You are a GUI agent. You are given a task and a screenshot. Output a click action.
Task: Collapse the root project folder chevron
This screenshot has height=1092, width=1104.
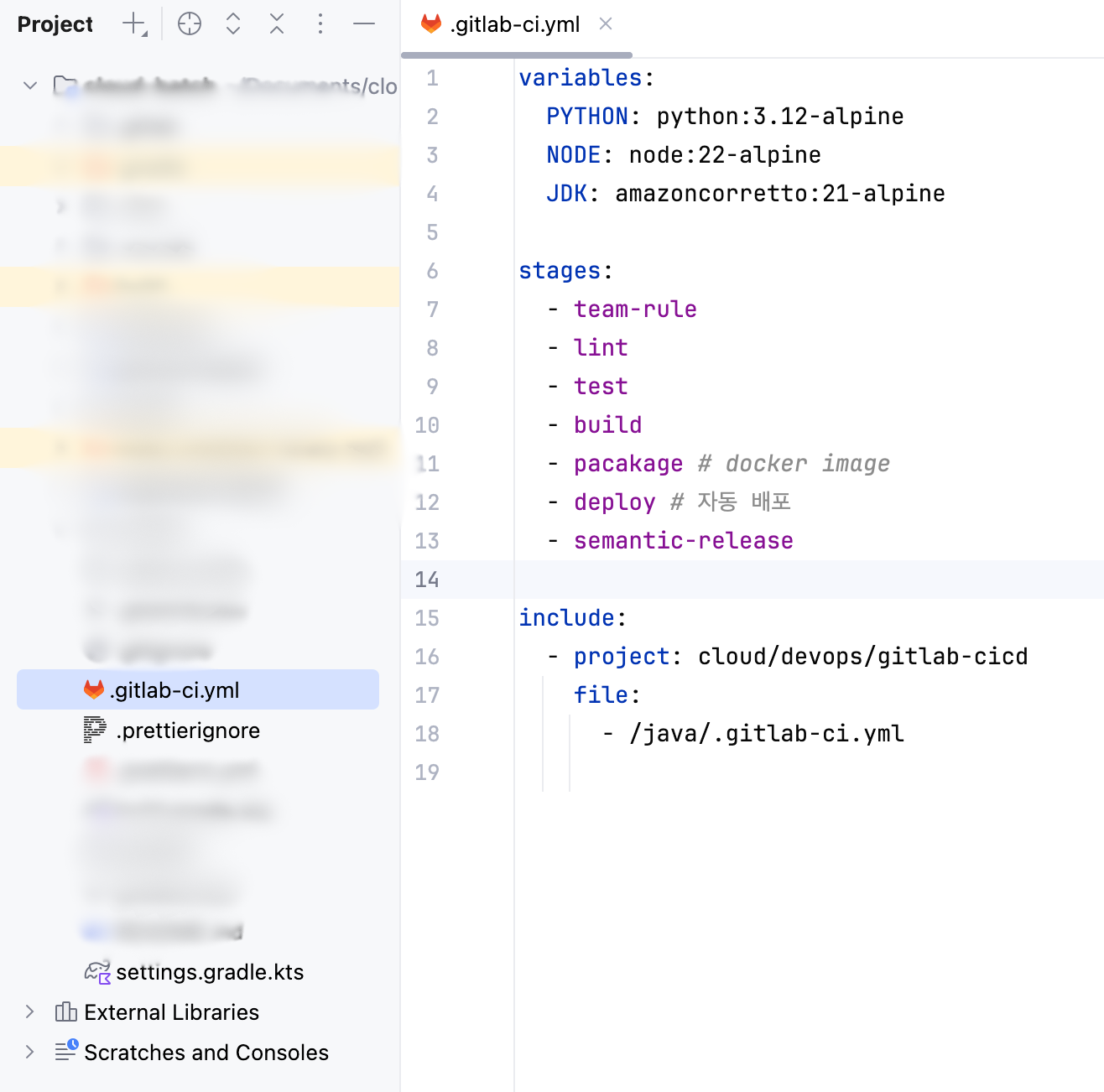coord(30,86)
